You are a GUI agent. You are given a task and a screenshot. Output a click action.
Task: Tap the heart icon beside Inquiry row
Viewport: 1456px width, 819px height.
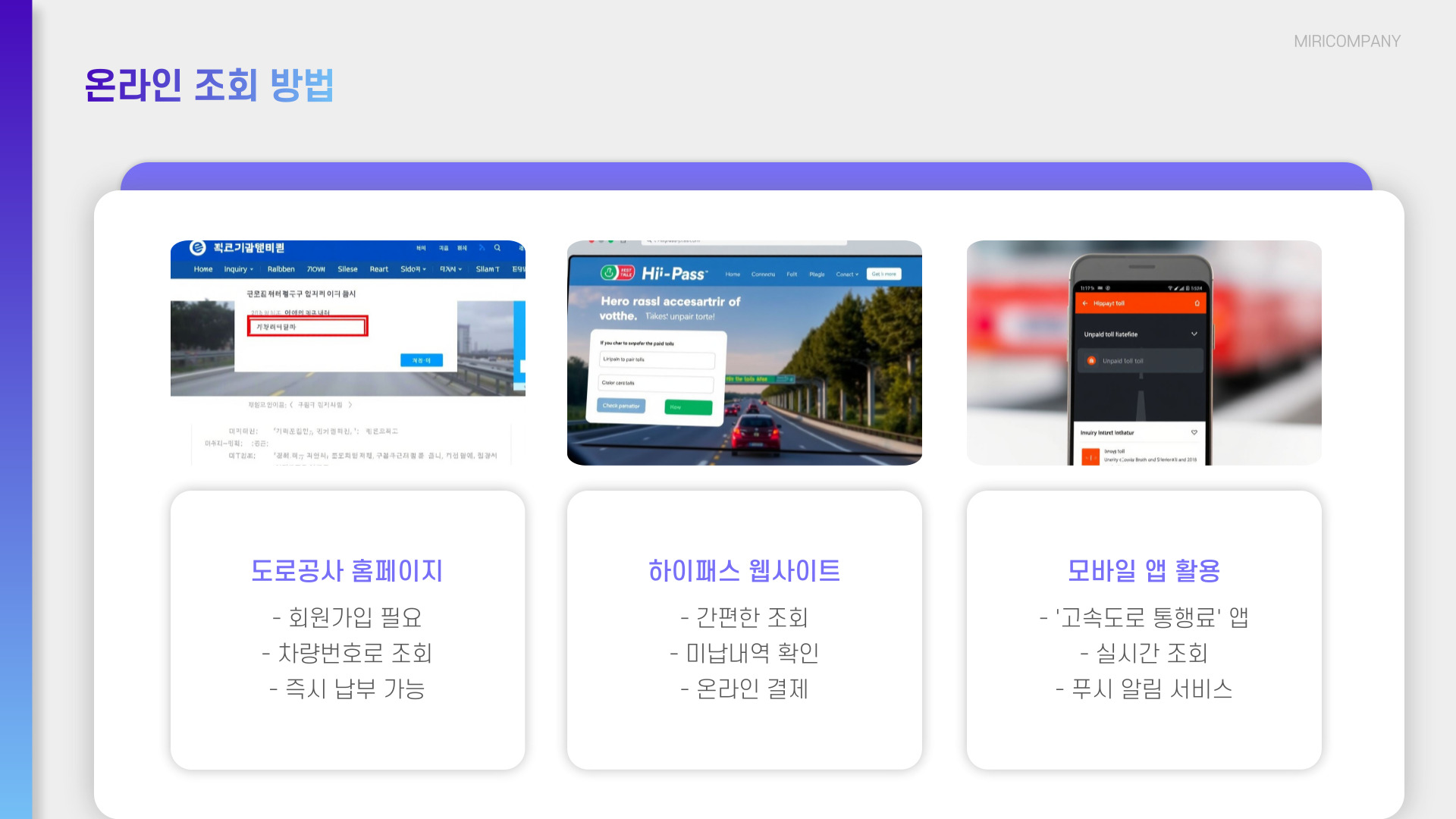[1194, 432]
